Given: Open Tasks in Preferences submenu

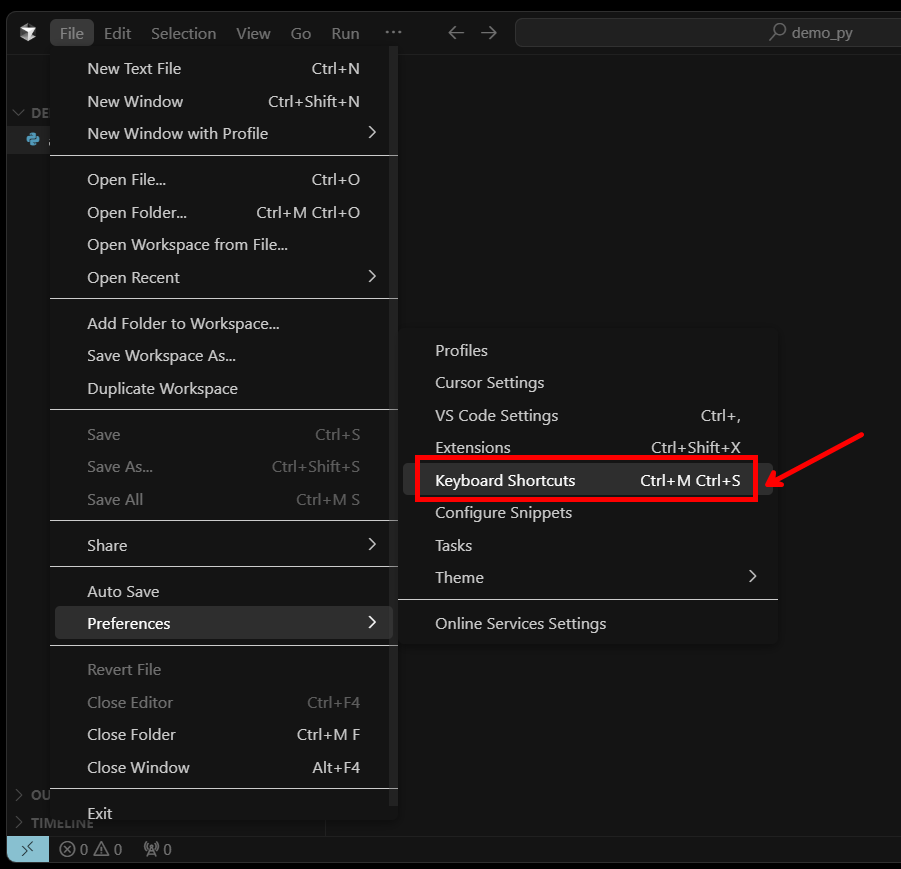Looking at the screenshot, I should (588, 545).
